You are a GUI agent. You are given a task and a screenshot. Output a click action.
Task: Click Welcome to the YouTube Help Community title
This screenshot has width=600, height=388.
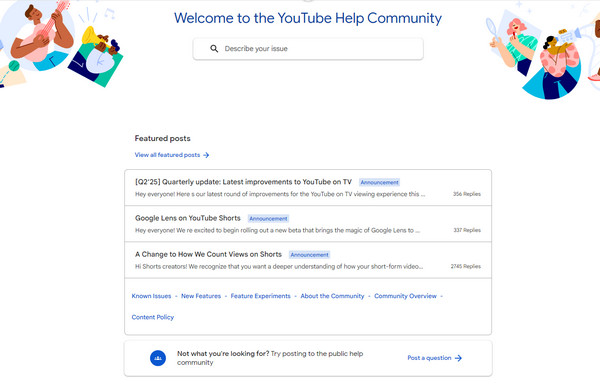pyautogui.click(x=308, y=18)
